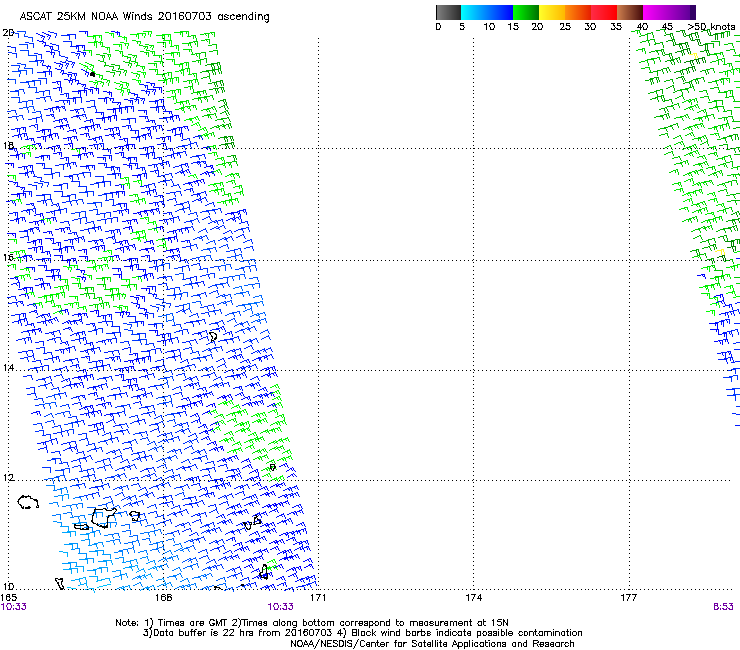Select the '10:33' time label beside longitude 171
The width and height of the screenshot is (740, 650).
280,607
